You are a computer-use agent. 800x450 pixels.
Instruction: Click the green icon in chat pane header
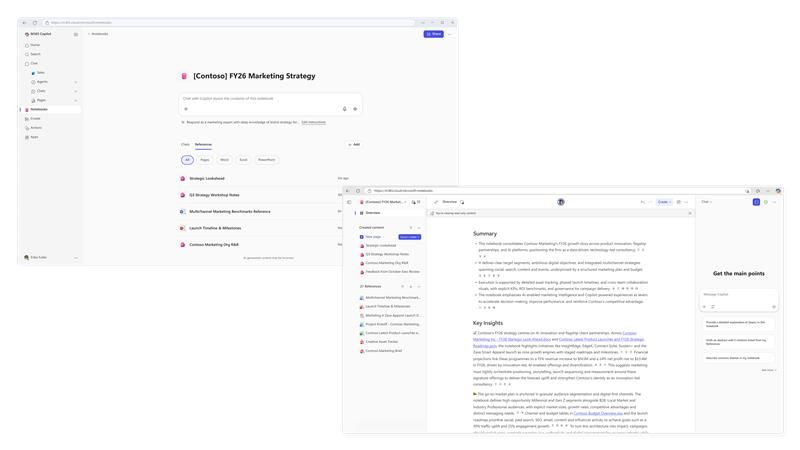[x=766, y=202]
